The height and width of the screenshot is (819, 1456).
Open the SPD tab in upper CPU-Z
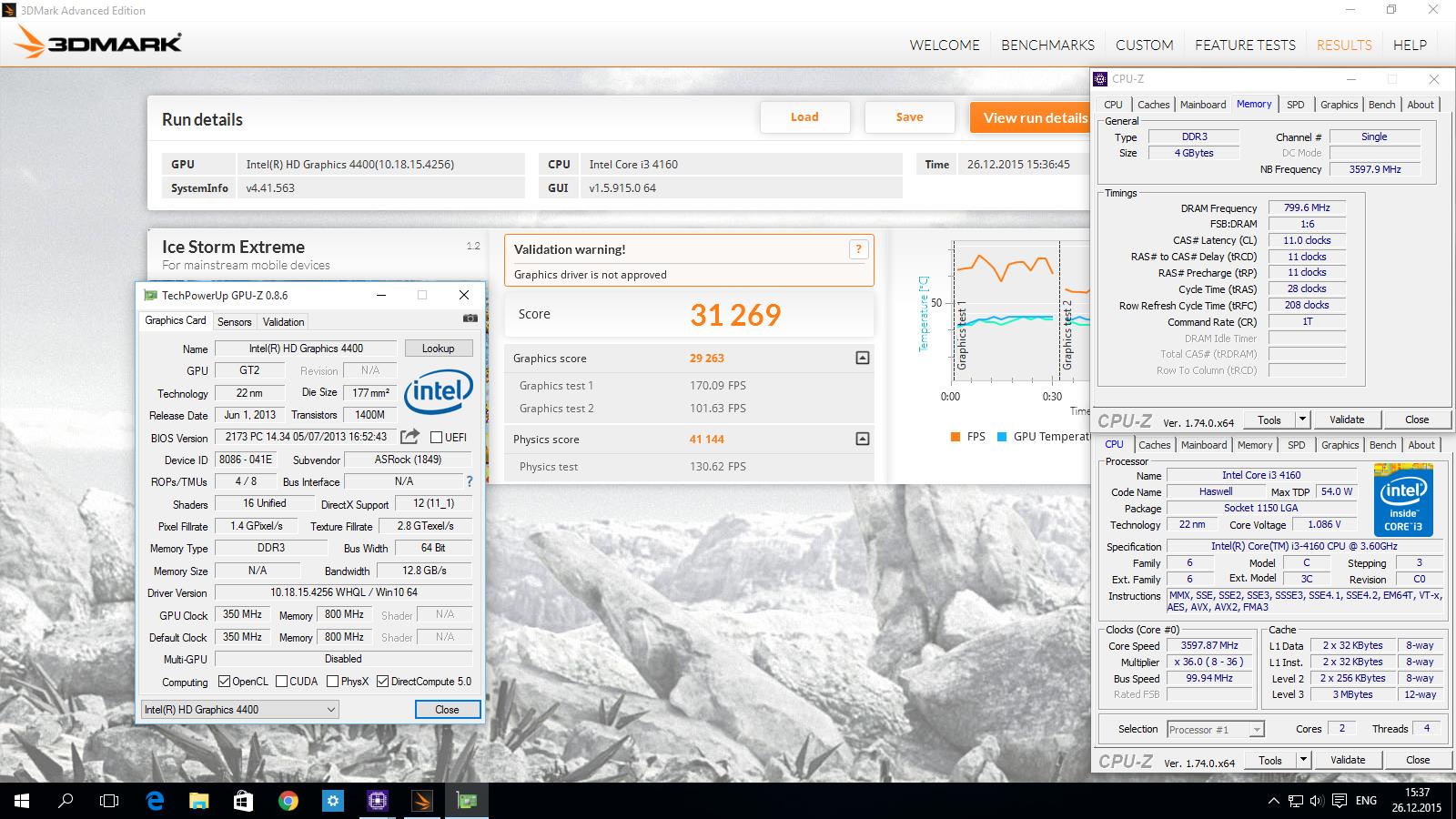click(x=1295, y=105)
